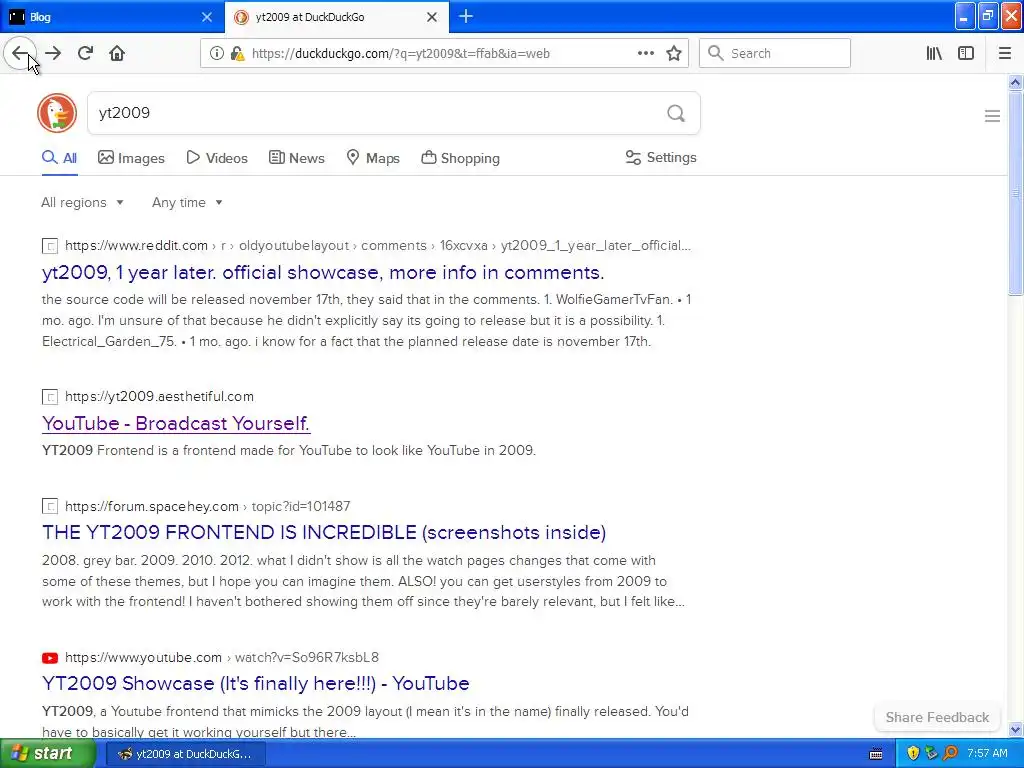Expand the All regions dropdown
Viewport: 1024px width, 768px height.
(82, 202)
